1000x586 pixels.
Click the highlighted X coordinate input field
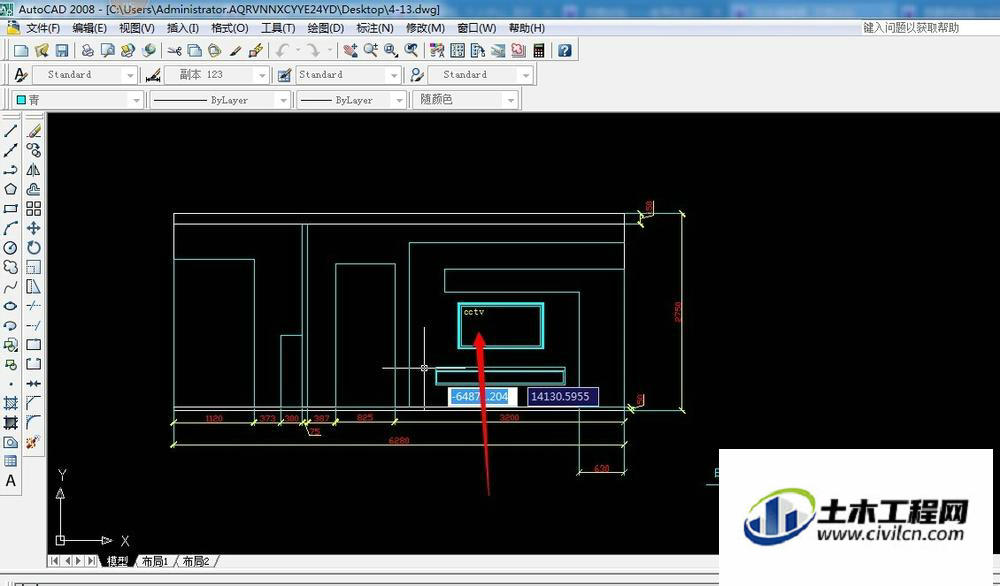pos(482,397)
